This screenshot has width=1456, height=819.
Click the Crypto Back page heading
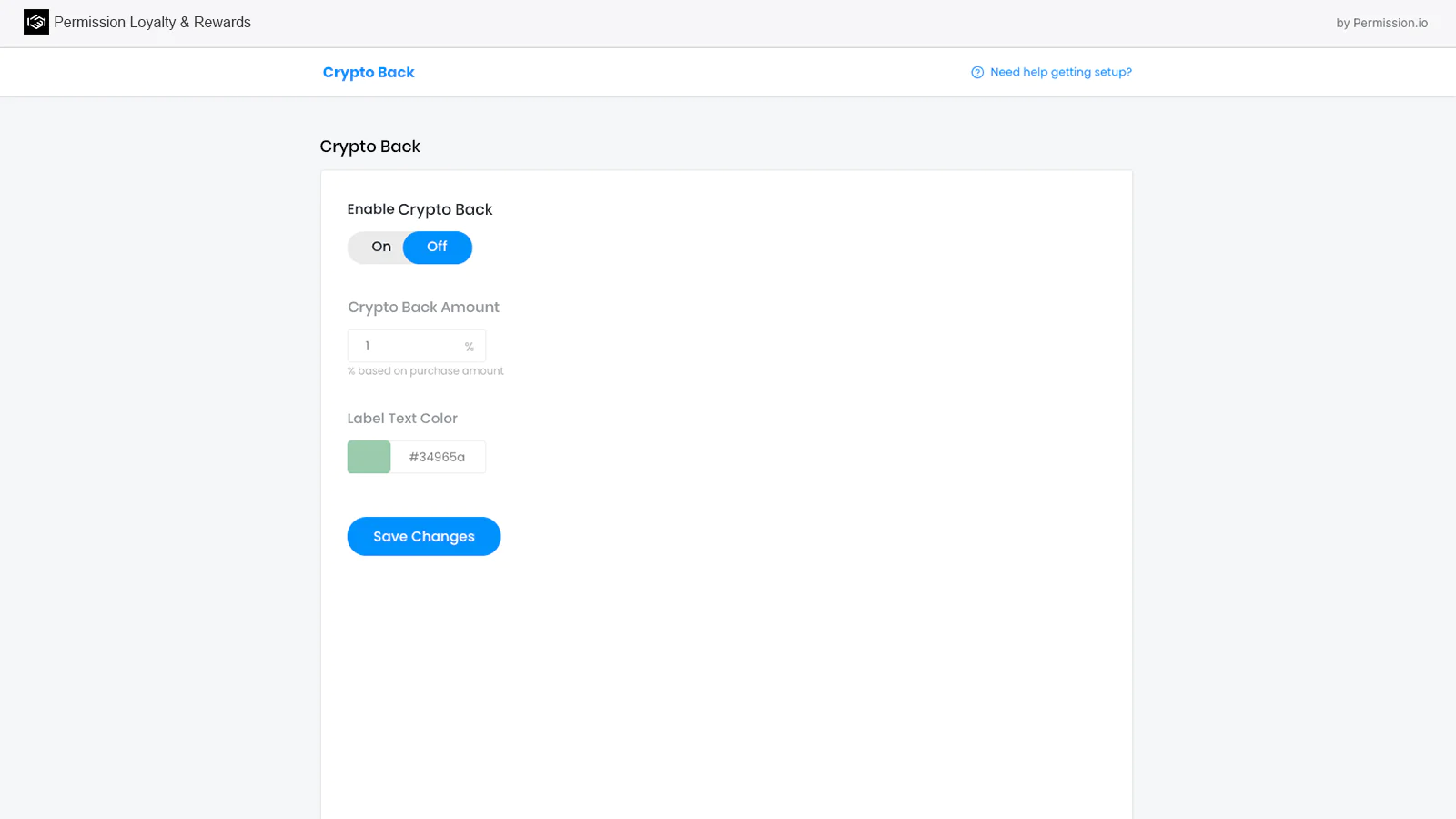coord(369,147)
